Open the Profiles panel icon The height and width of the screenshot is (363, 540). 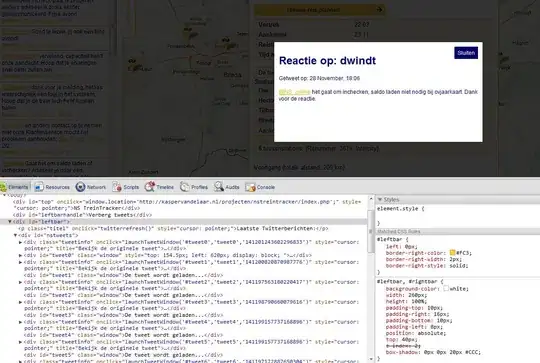(184, 187)
